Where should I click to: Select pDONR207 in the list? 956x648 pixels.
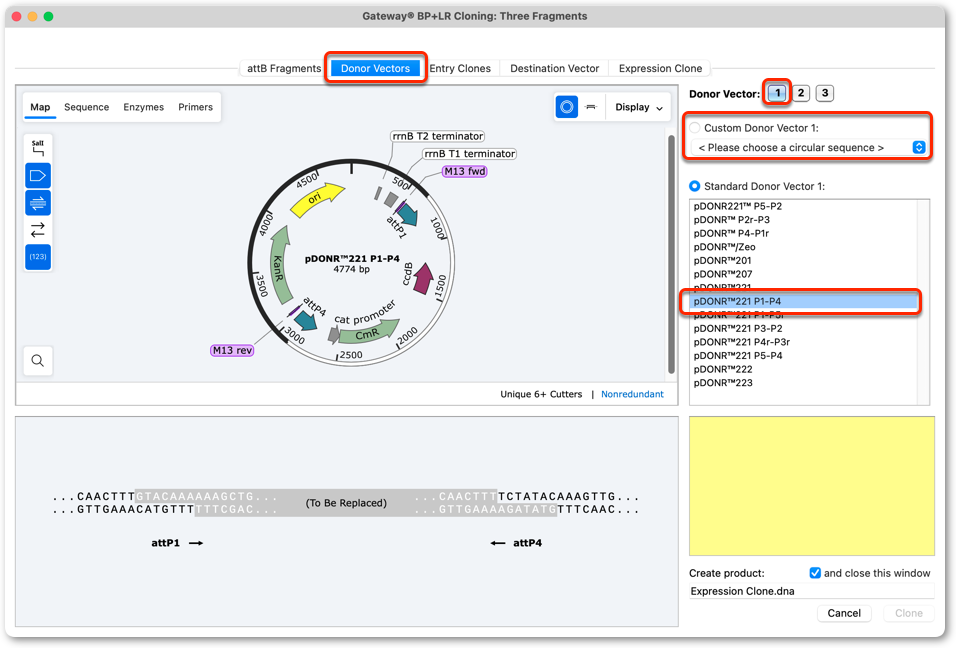pyautogui.click(x=804, y=274)
